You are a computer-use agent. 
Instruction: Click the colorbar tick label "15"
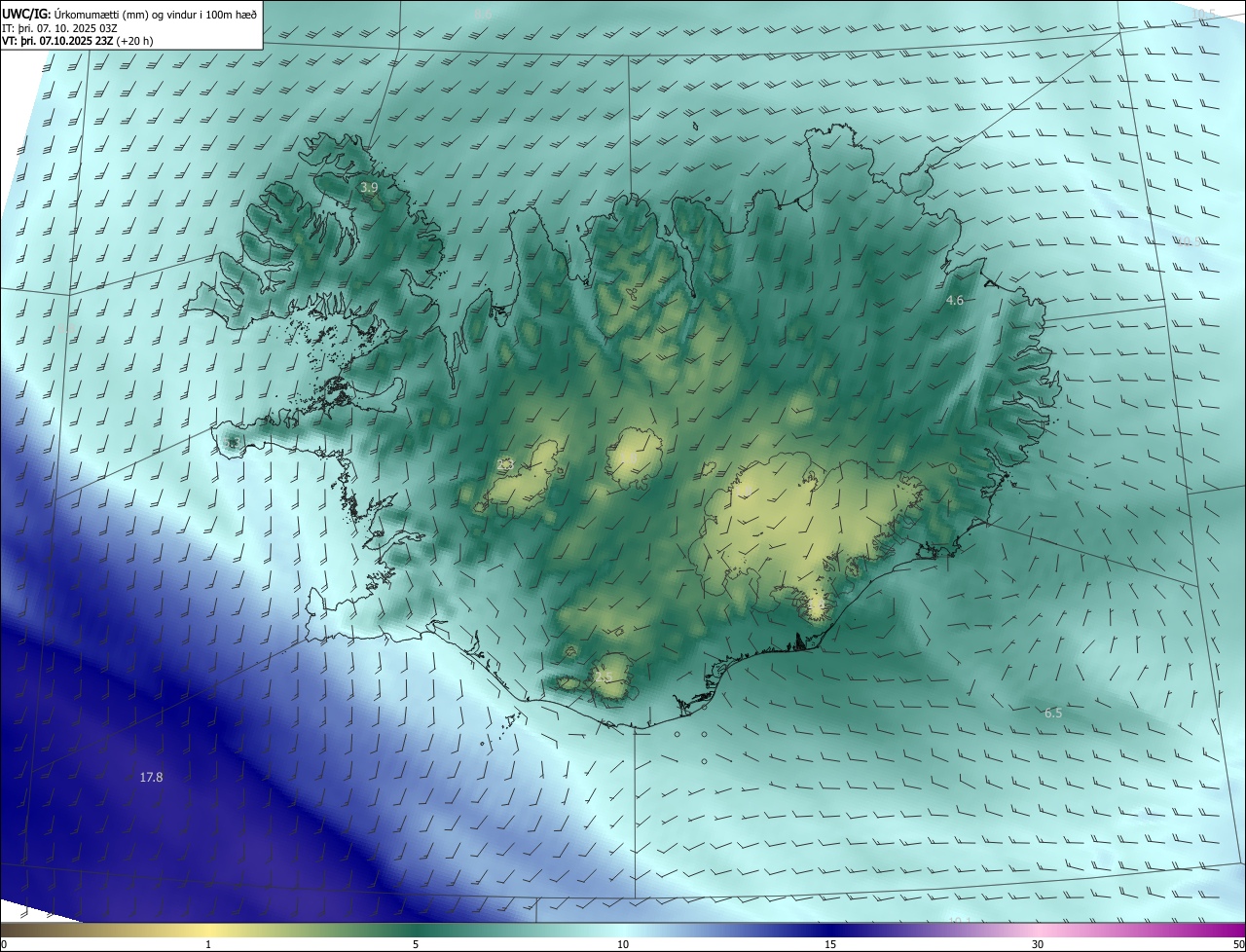click(830, 944)
